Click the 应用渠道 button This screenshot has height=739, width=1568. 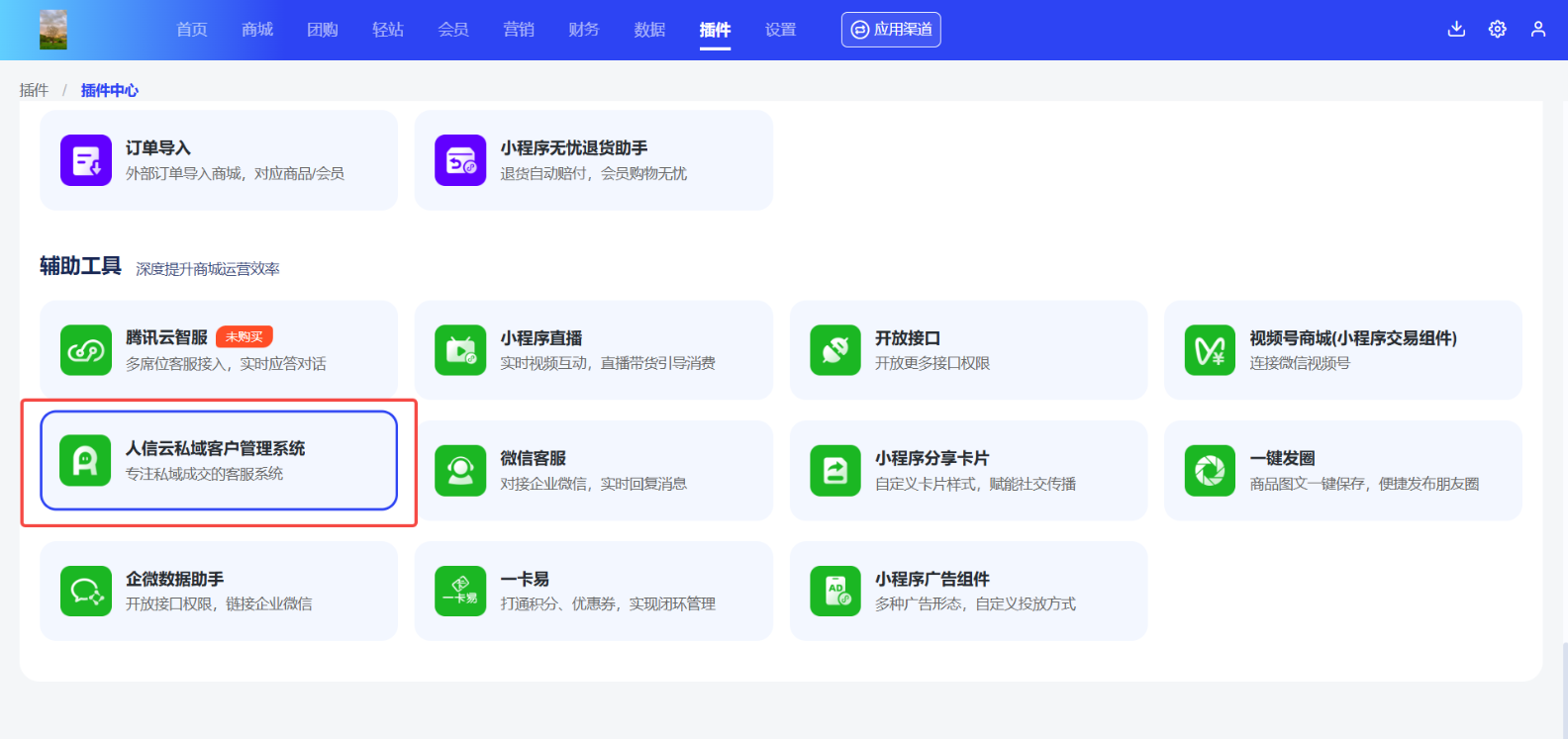[x=891, y=30]
